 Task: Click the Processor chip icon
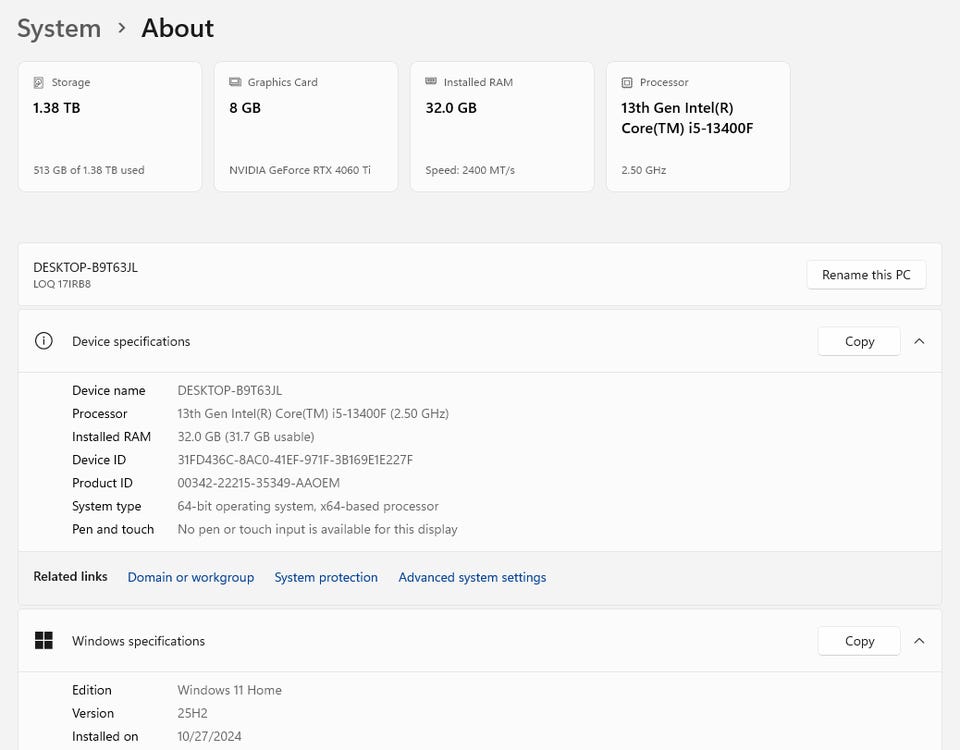pos(627,83)
